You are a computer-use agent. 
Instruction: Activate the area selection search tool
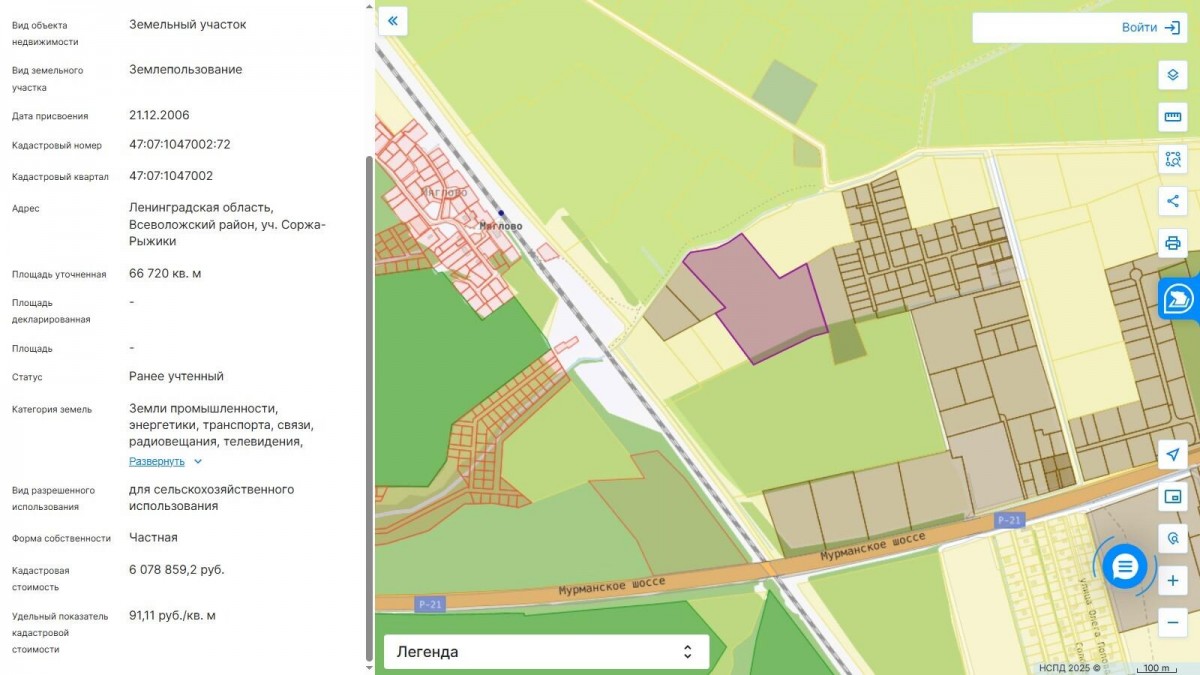[x=1173, y=159]
